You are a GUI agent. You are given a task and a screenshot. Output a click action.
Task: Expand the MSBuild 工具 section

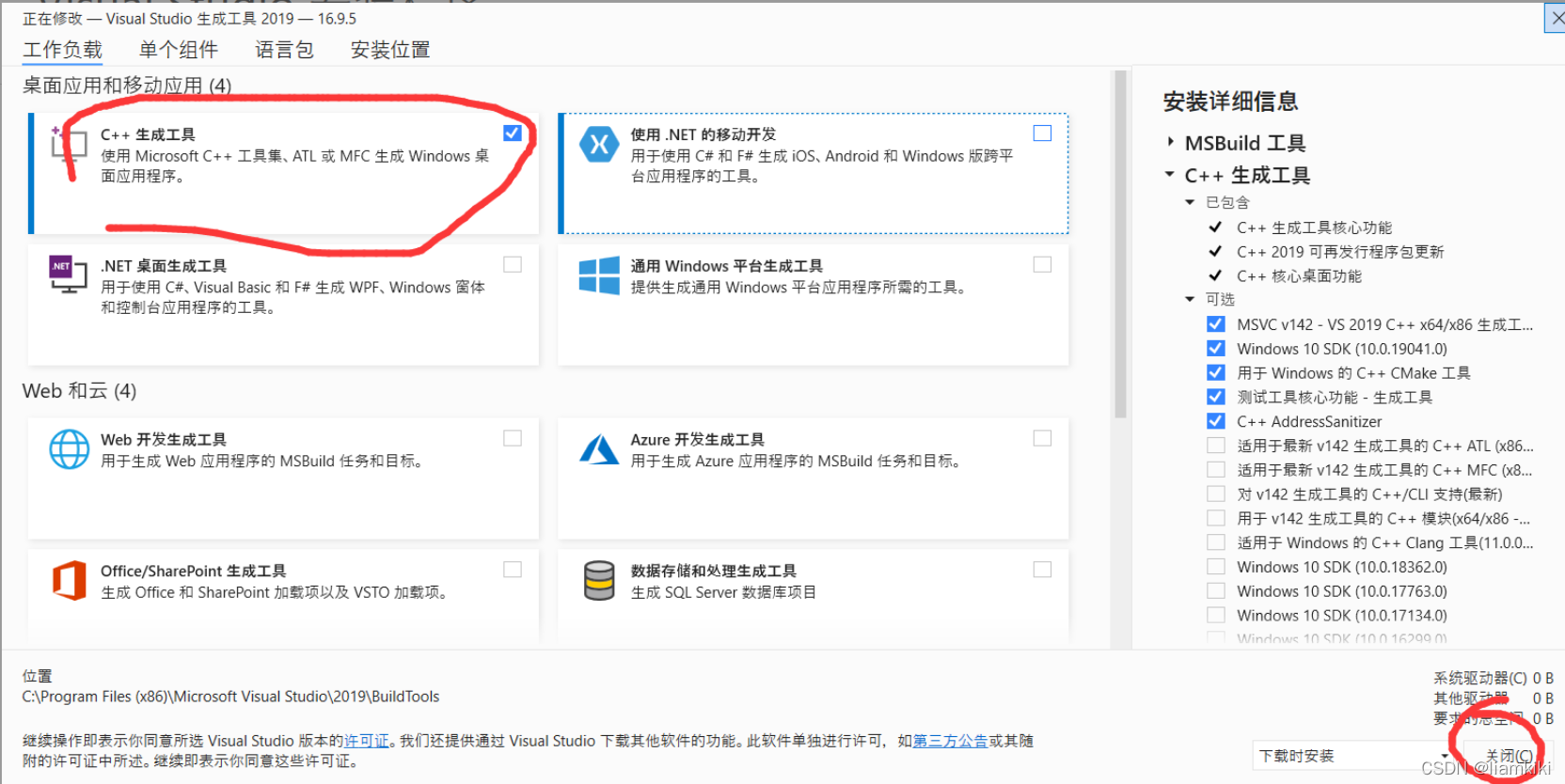tap(1170, 142)
